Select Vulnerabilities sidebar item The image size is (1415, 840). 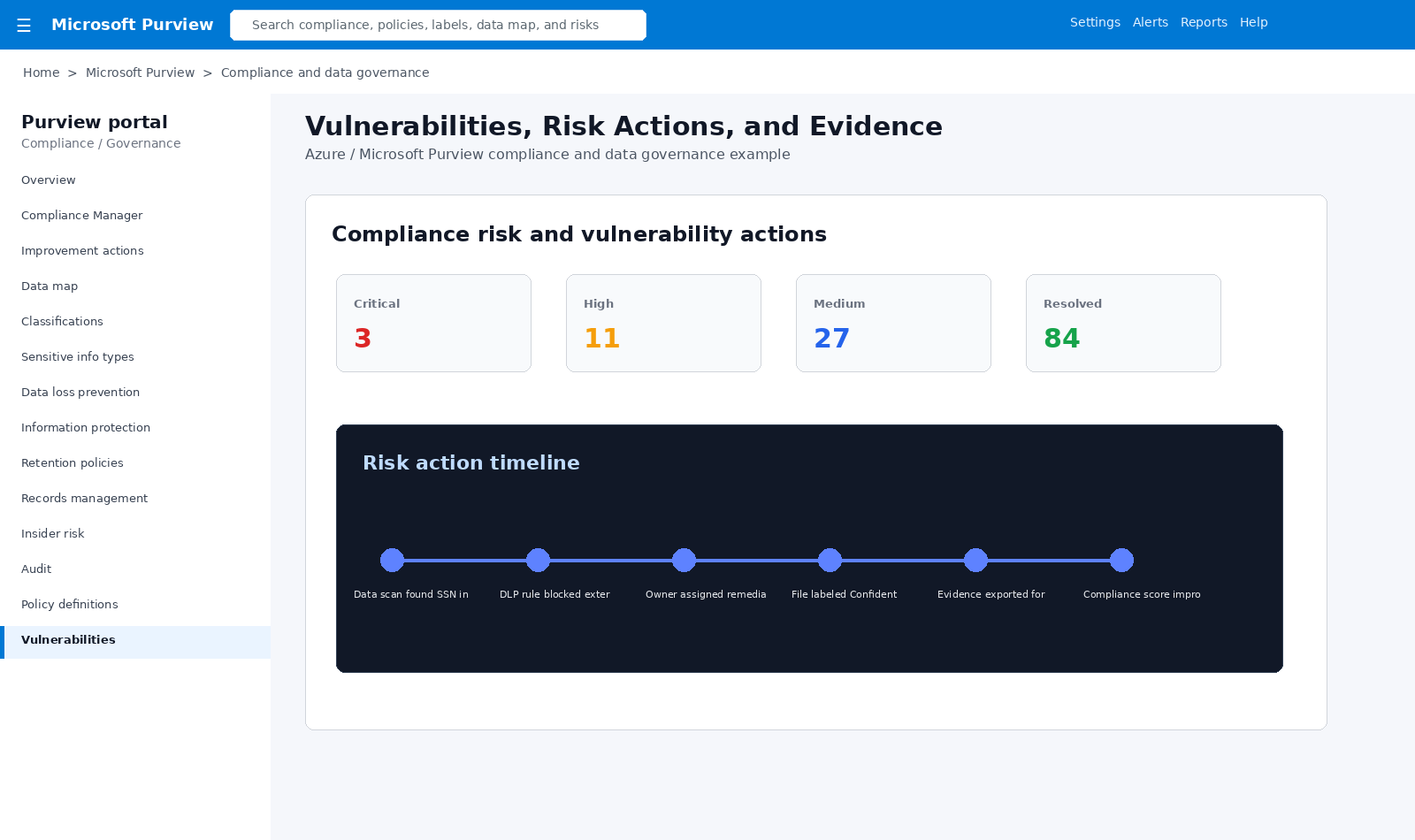(x=135, y=642)
